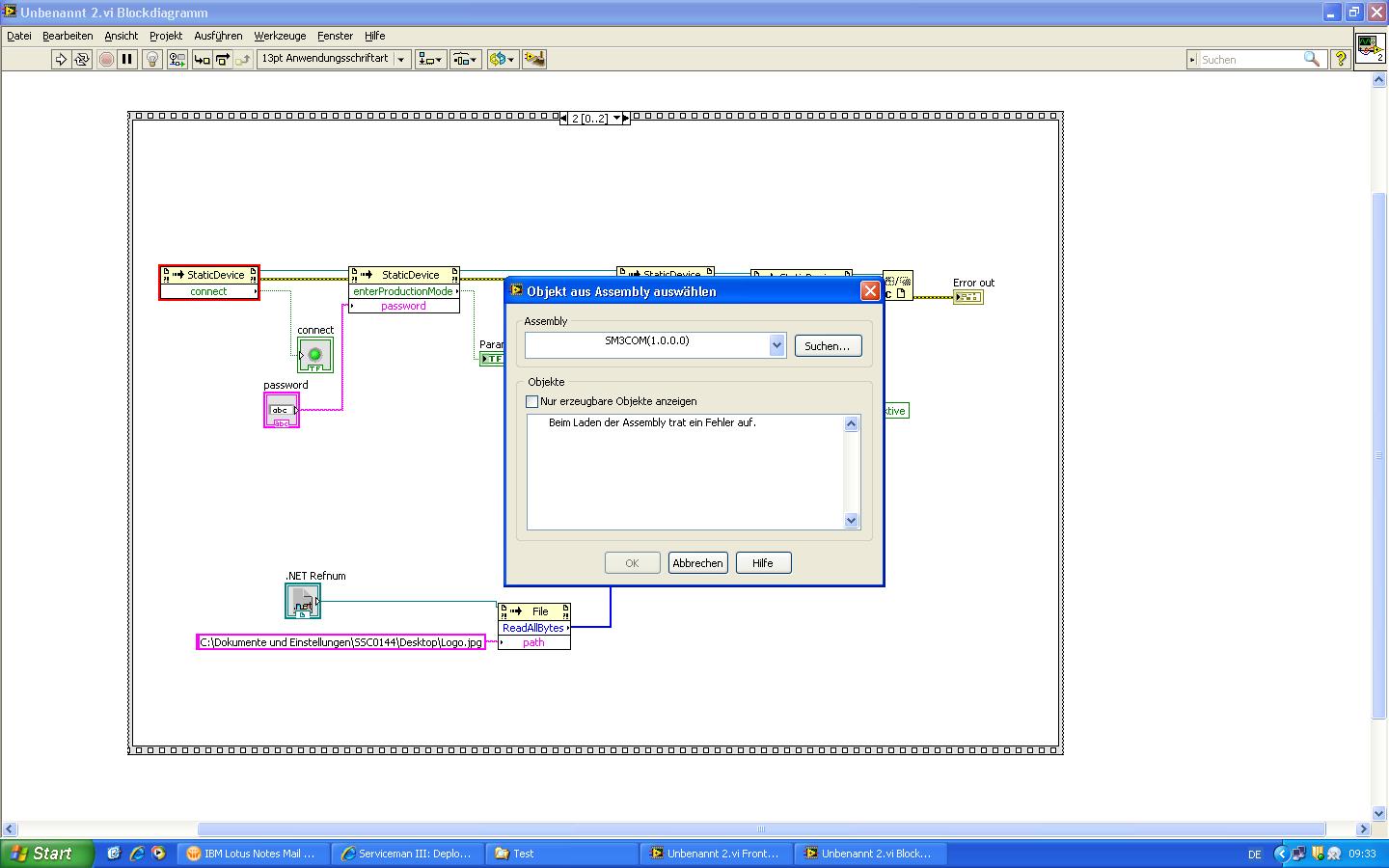Open the Werkzeuge menu

coord(280,36)
